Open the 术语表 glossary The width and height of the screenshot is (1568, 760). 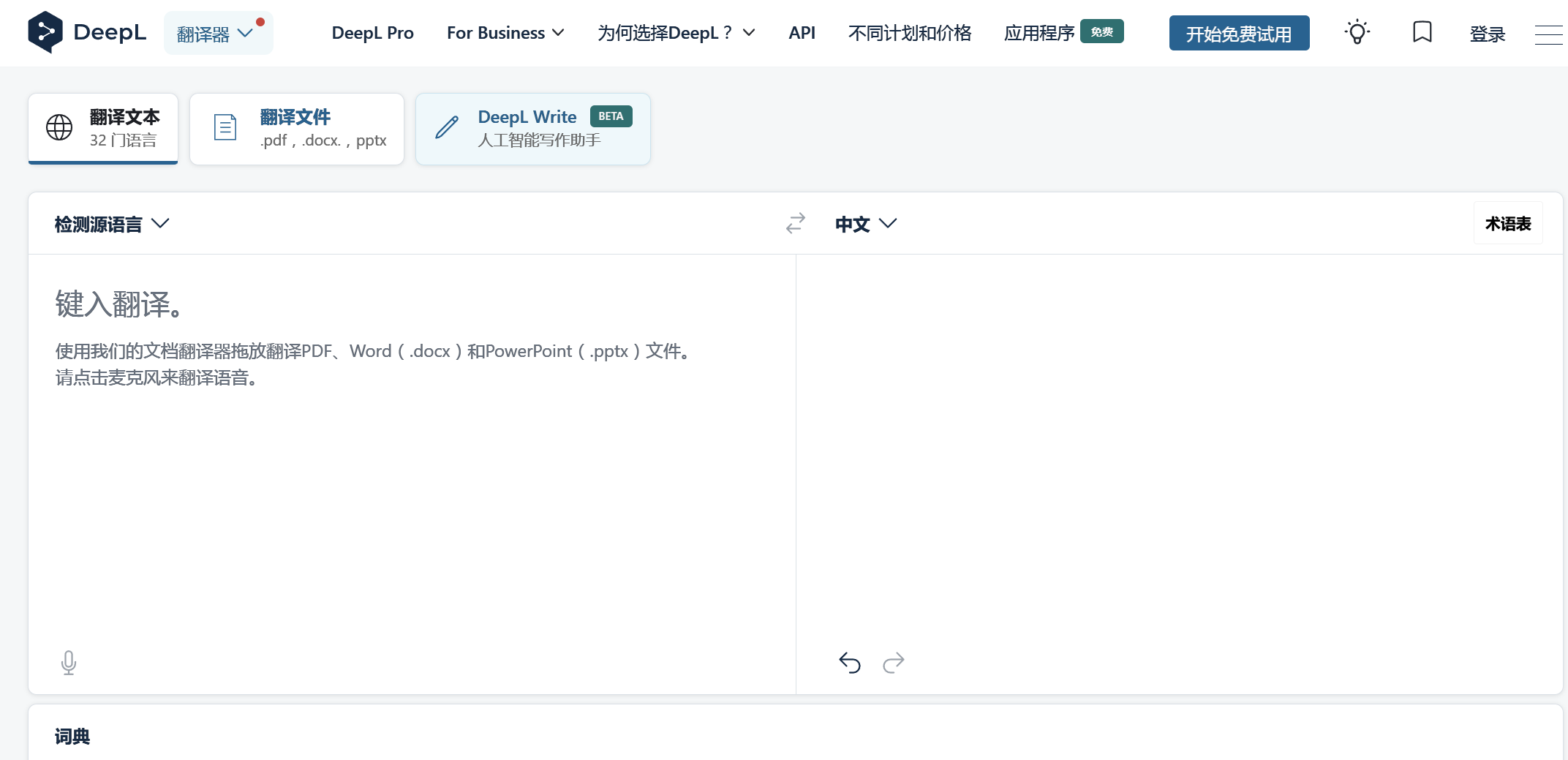pos(1507,223)
